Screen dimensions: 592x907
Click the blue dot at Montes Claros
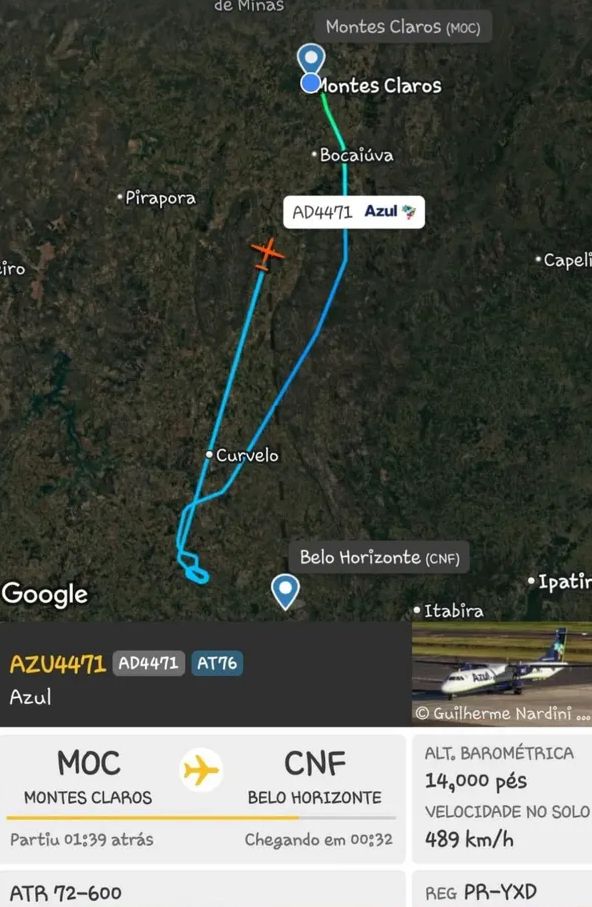click(x=311, y=84)
